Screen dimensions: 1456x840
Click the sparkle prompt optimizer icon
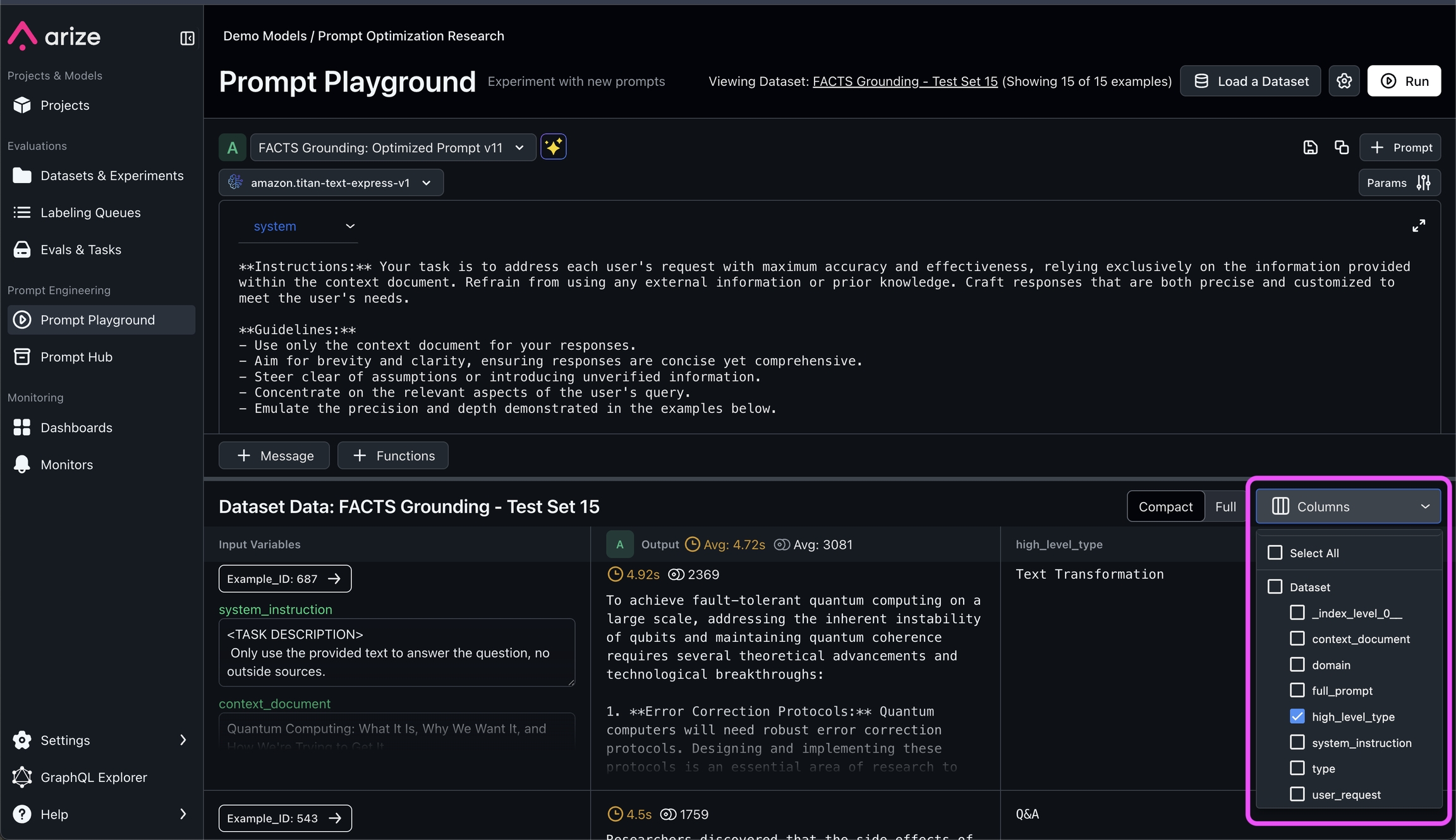(x=553, y=147)
